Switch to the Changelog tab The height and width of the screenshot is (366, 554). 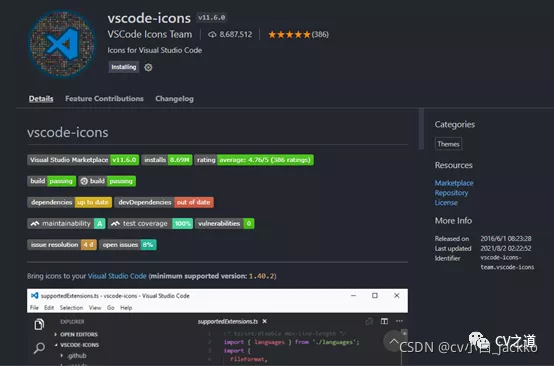coord(175,99)
